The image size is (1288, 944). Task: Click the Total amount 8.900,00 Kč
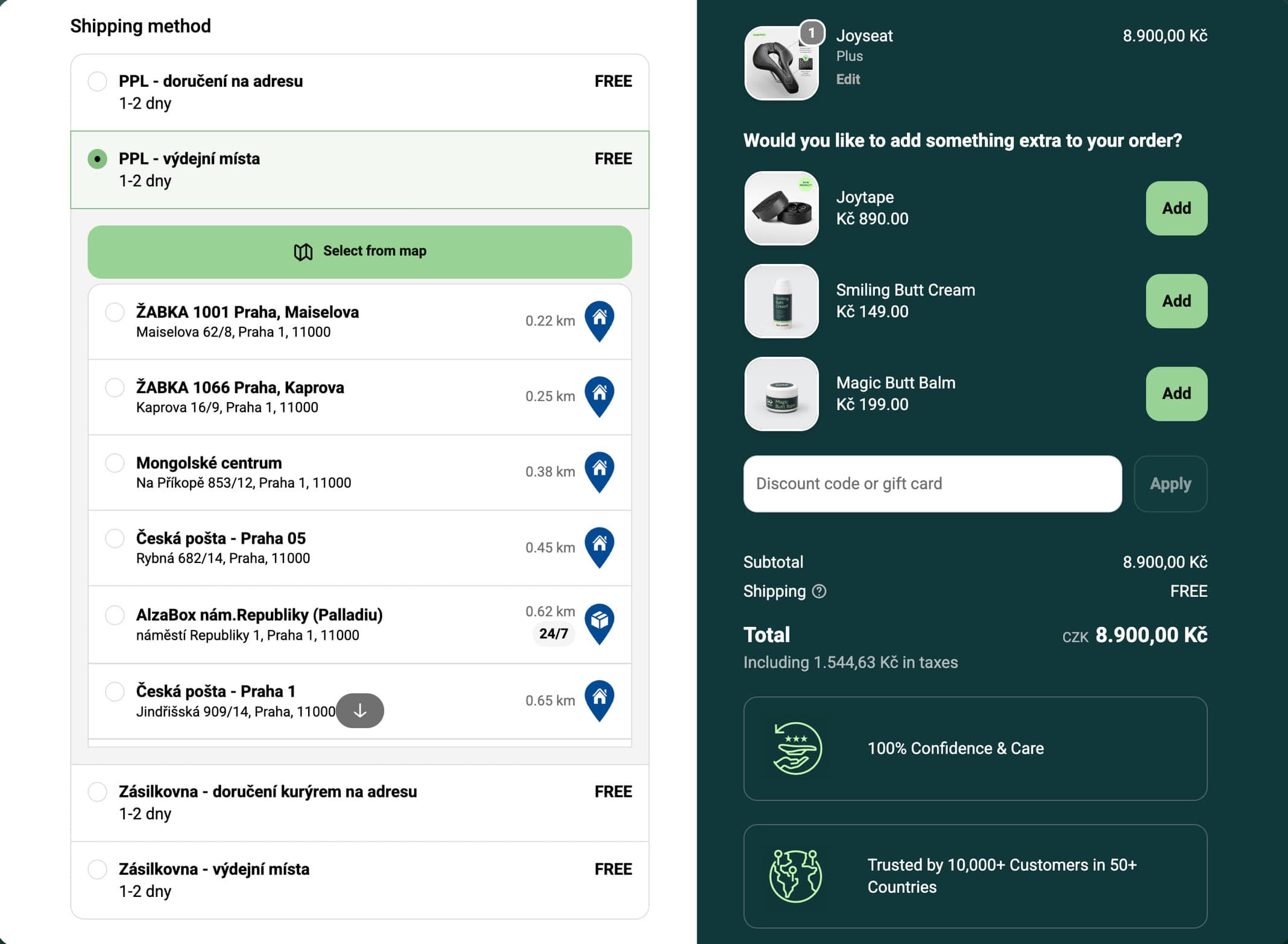pos(1151,635)
